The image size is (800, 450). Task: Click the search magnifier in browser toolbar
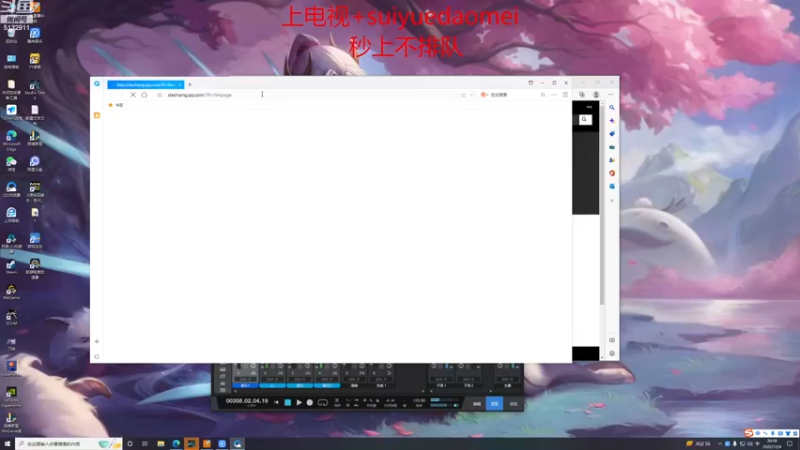(x=543, y=95)
